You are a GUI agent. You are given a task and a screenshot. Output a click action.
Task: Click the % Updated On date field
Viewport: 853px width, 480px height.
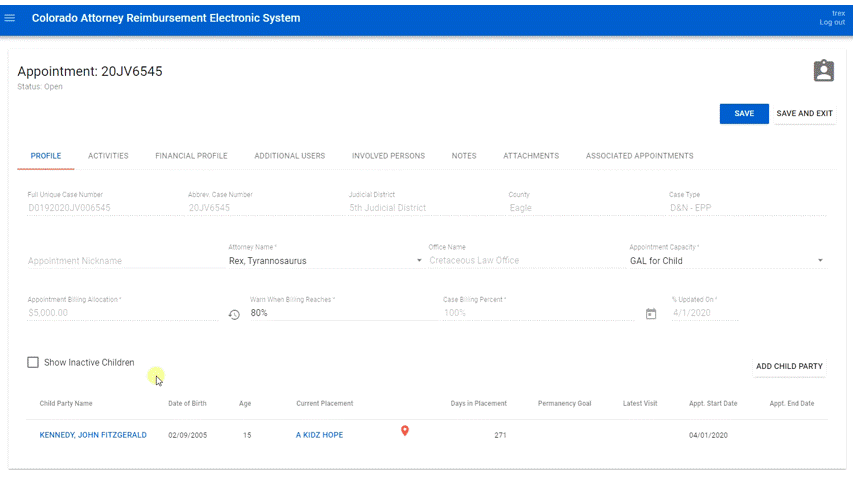point(705,313)
